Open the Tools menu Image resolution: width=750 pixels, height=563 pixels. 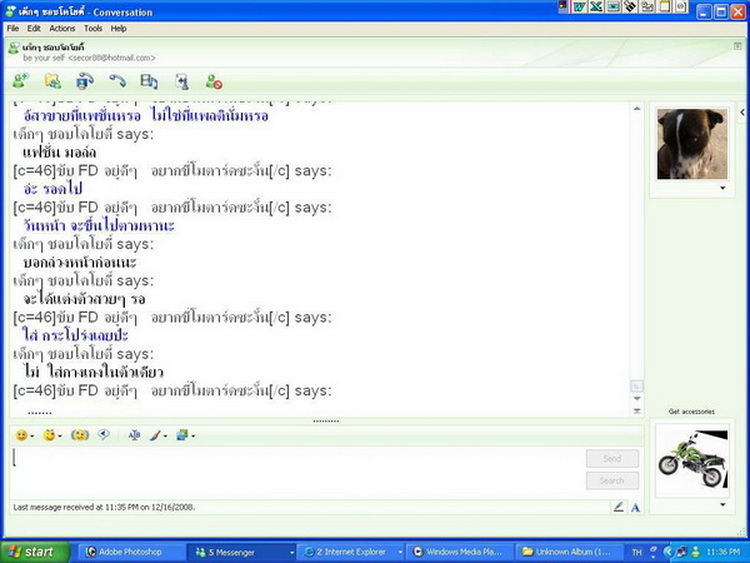93,29
